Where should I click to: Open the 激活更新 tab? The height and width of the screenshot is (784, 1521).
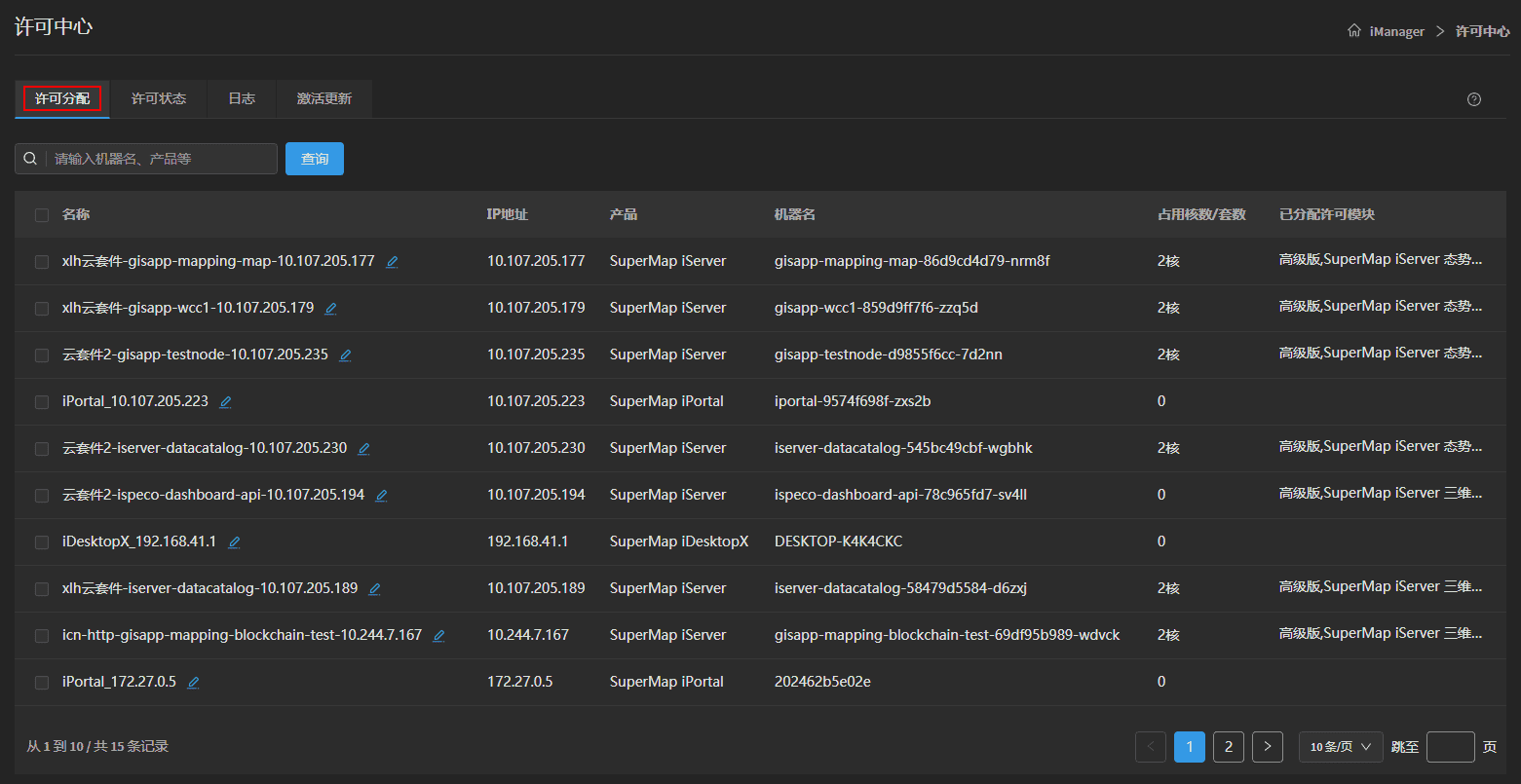[324, 99]
